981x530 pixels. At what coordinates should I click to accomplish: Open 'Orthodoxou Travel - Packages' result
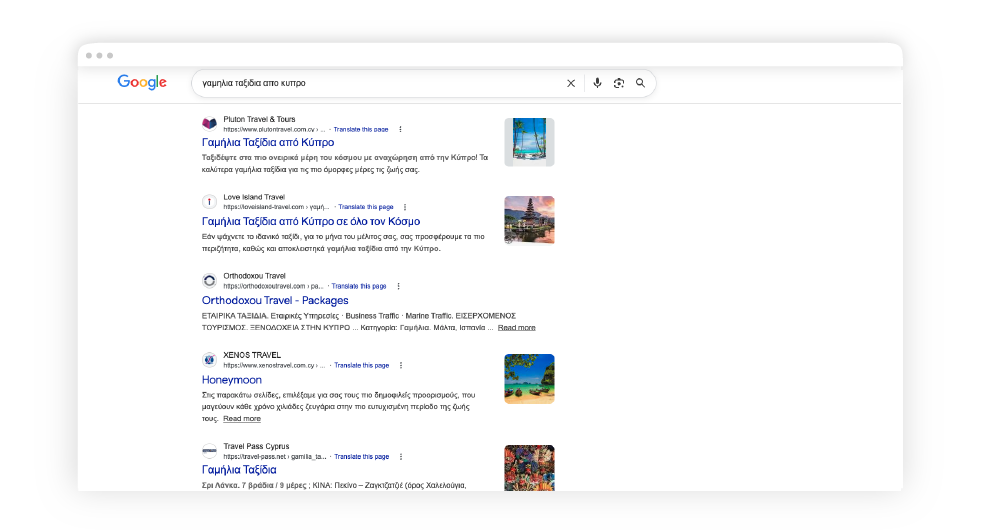click(x=275, y=300)
